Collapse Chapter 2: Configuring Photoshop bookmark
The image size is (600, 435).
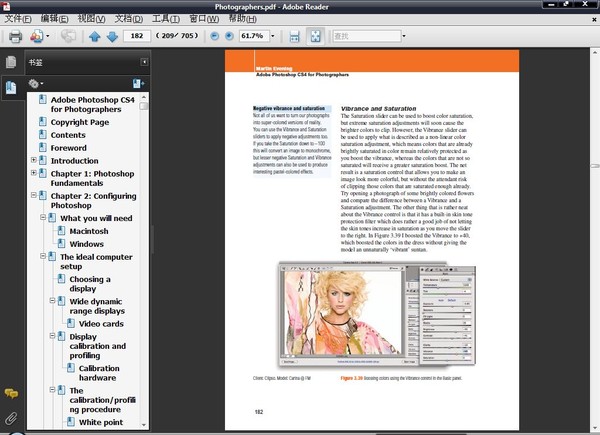[x=35, y=197]
